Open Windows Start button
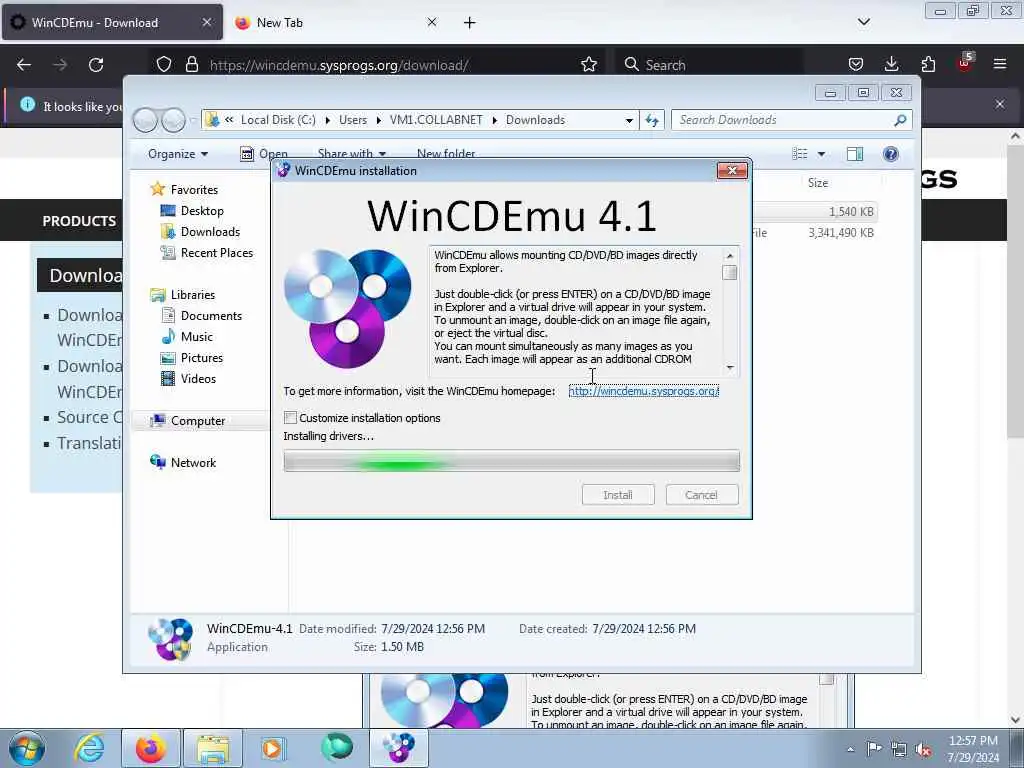 point(27,748)
